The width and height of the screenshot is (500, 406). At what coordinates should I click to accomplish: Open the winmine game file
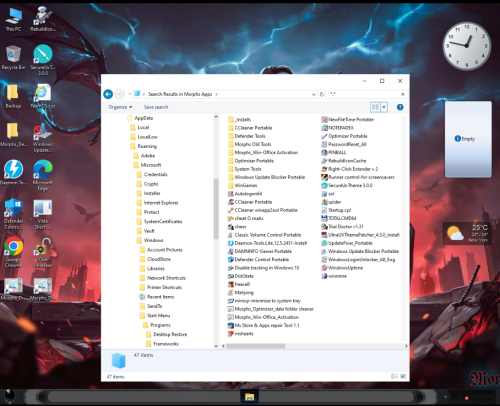[334, 276]
